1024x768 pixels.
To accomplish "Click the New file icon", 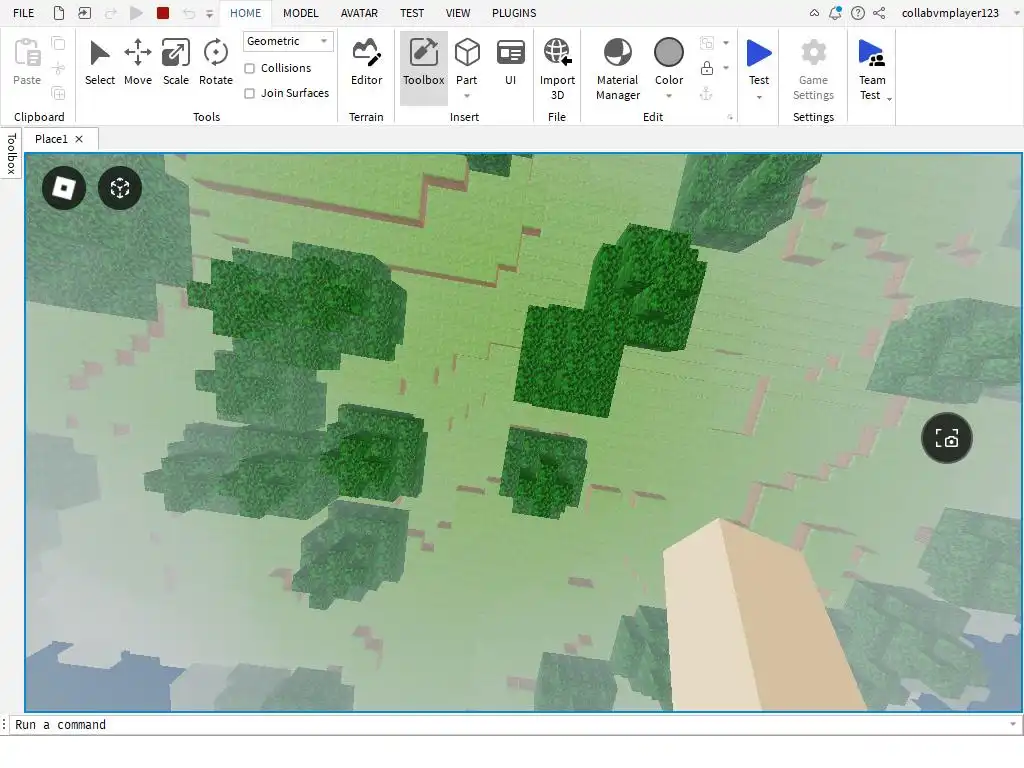I will [59, 13].
